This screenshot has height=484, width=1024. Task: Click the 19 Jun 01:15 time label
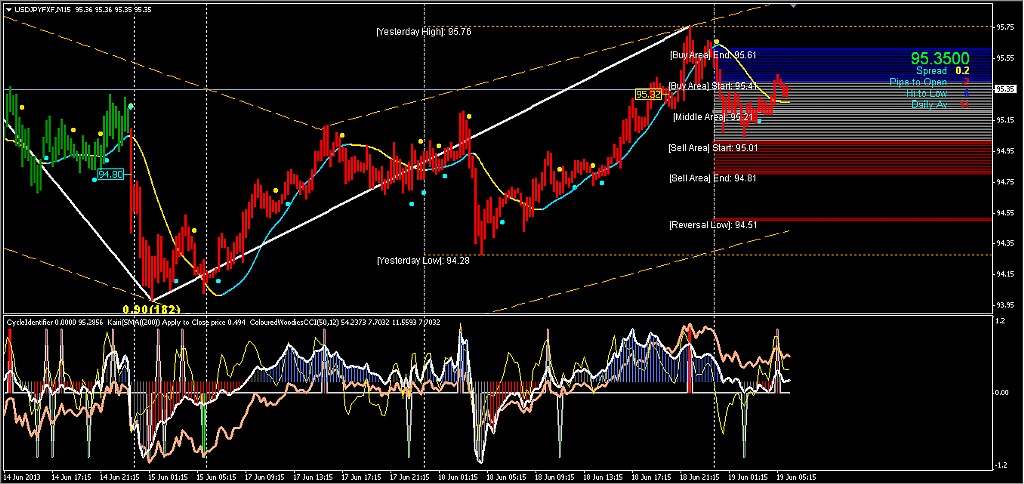pos(749,477)
